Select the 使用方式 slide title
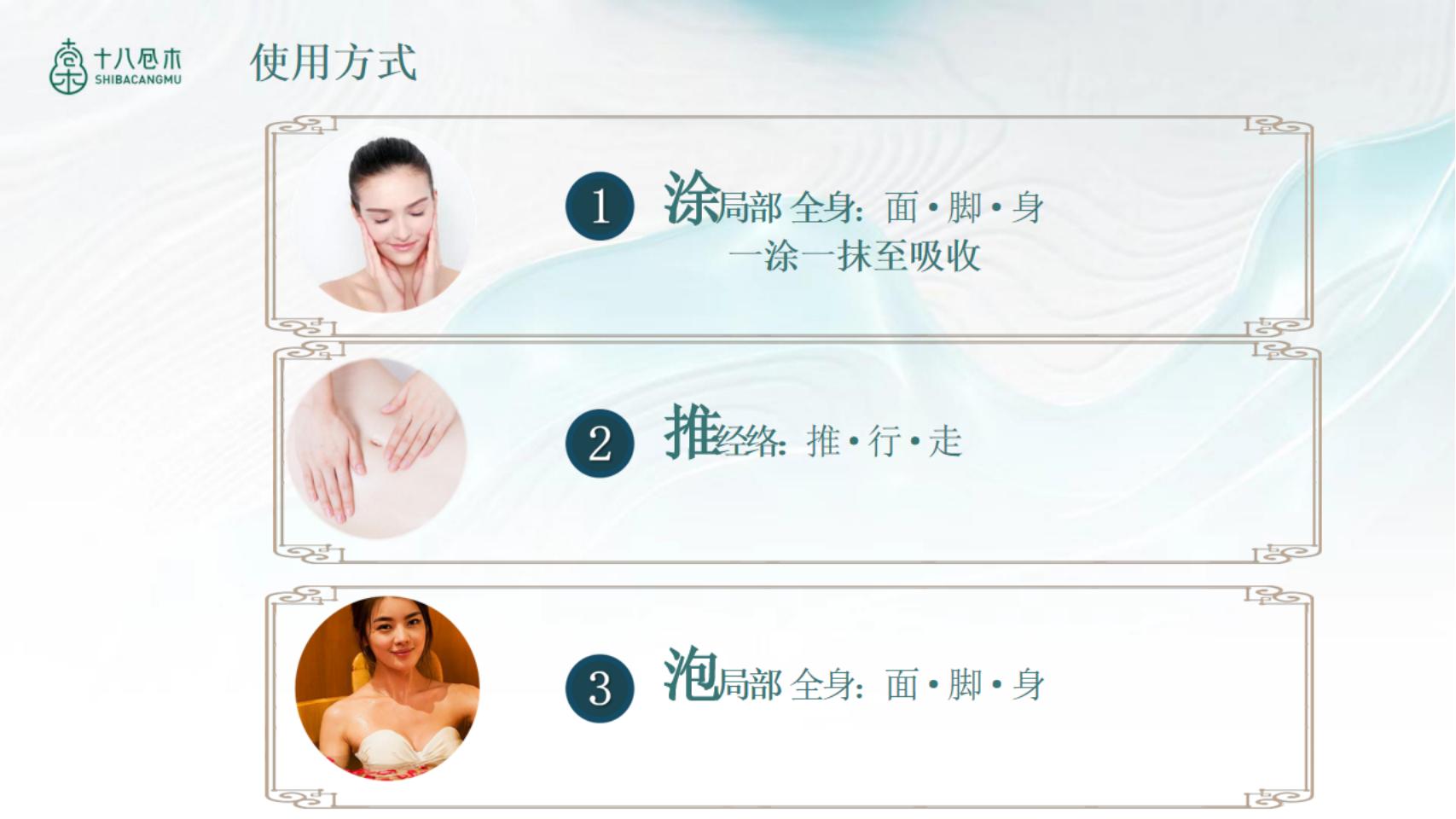This screenshot has height=819, width=1456. [x=334, y=62]
